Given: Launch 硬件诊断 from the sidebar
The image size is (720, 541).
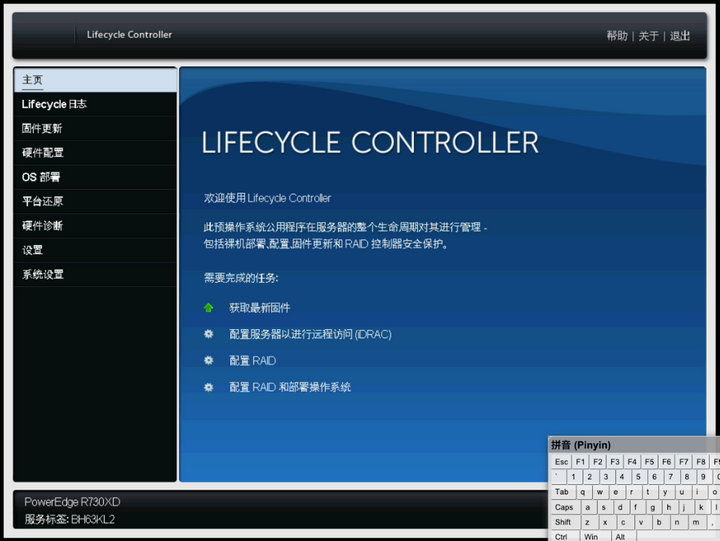Looking at the screenshot, I should (x=42, y=226).
